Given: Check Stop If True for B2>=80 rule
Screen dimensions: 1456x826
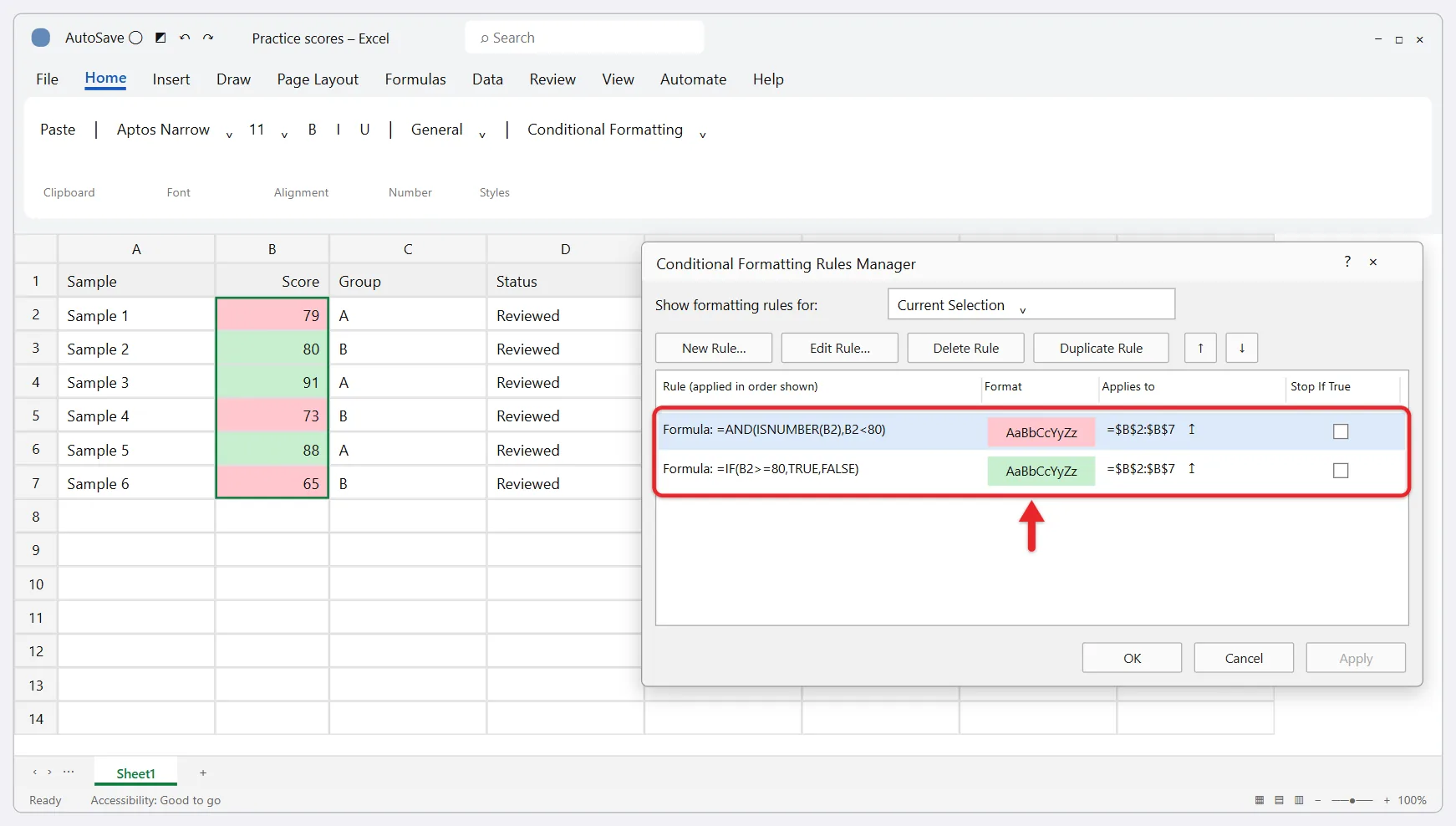Looking at the screenshot, I should point(1341,471).
